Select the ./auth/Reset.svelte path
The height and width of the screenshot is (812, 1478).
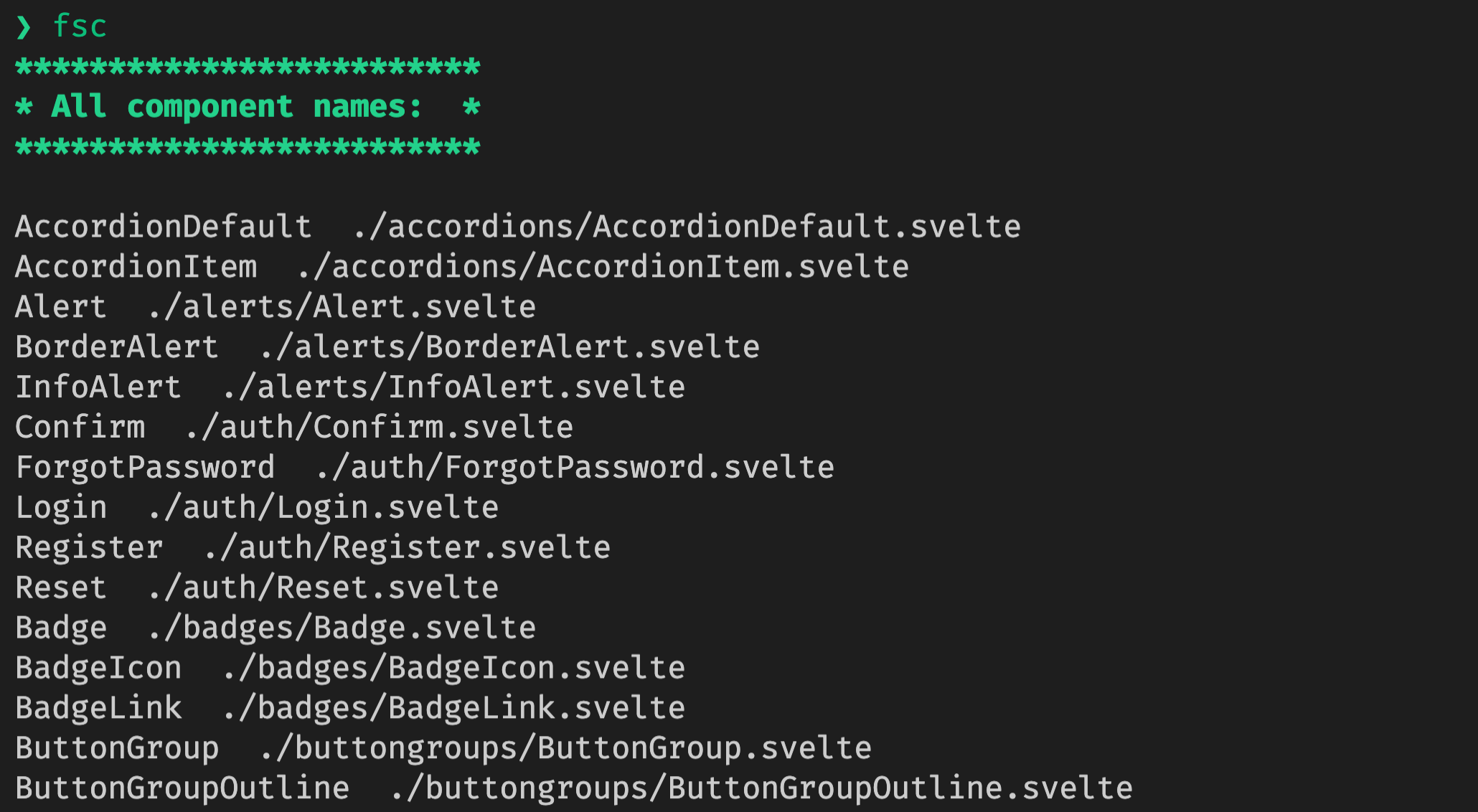[x=323, y=588]
